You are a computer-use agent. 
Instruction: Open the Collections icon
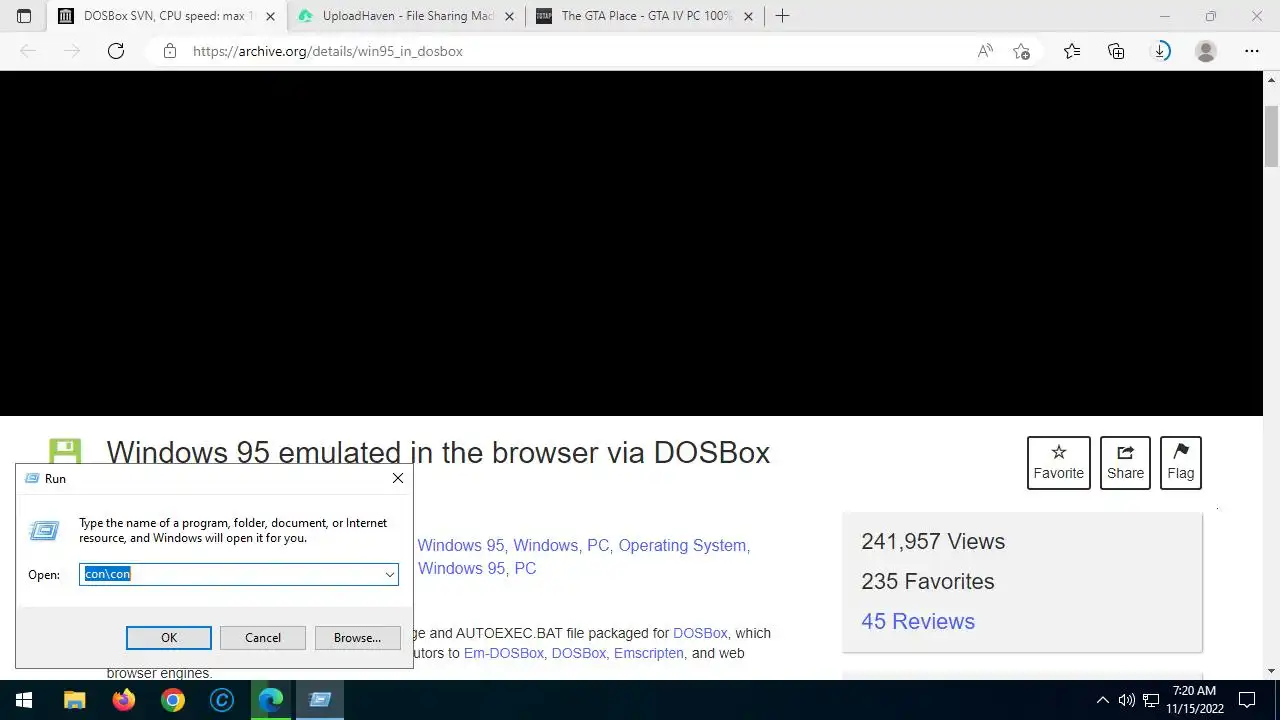[x=1116, y=51]
